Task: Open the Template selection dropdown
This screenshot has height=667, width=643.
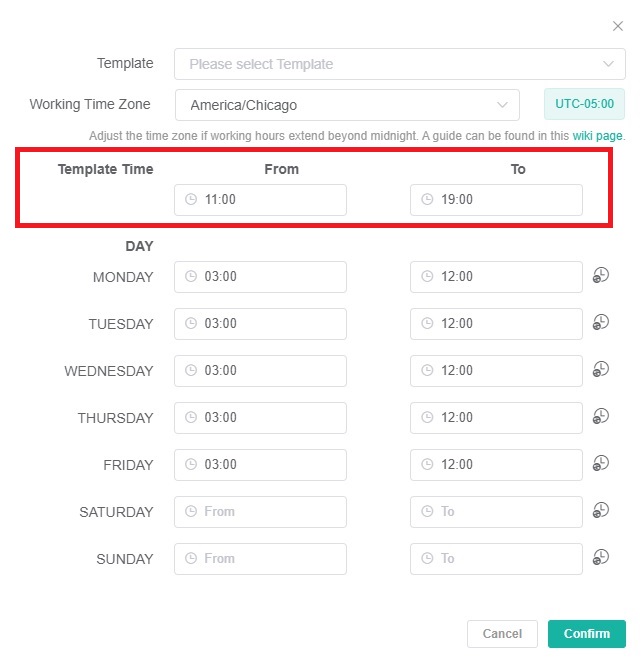Action: click(399, 64)
